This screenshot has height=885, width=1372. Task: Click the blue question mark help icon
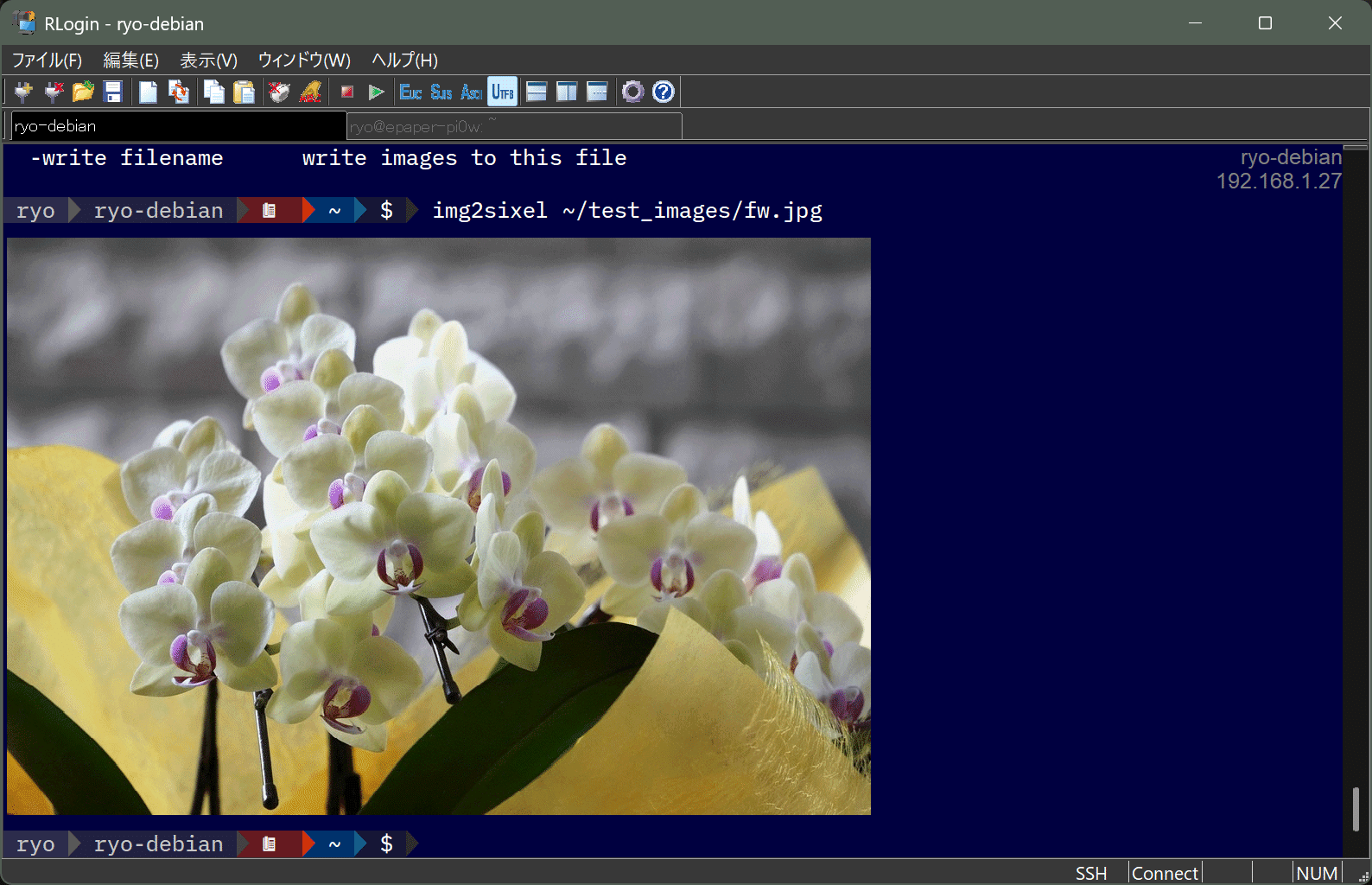click(664, 92)
